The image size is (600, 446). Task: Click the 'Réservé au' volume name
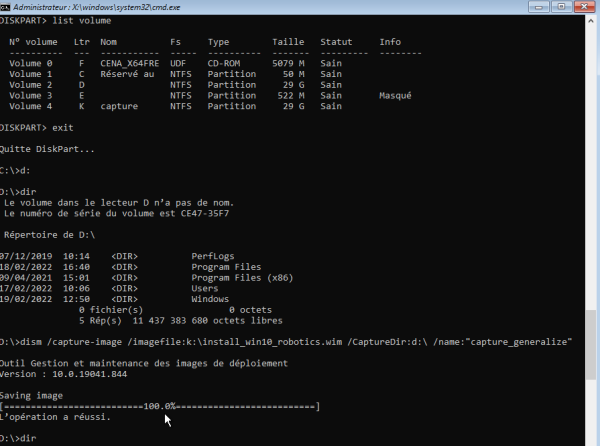(x=127, y=74)
